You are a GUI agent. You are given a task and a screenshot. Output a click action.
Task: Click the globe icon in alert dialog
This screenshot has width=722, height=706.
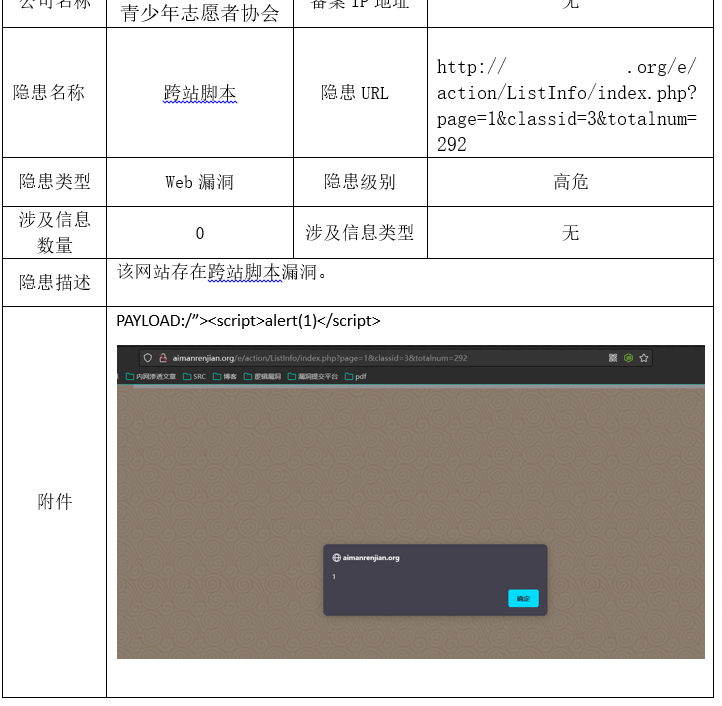(x=337, y=558)
